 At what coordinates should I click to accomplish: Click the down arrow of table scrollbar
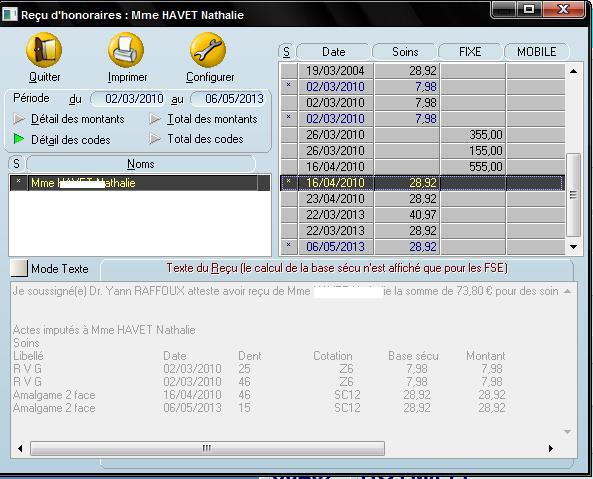573,246
